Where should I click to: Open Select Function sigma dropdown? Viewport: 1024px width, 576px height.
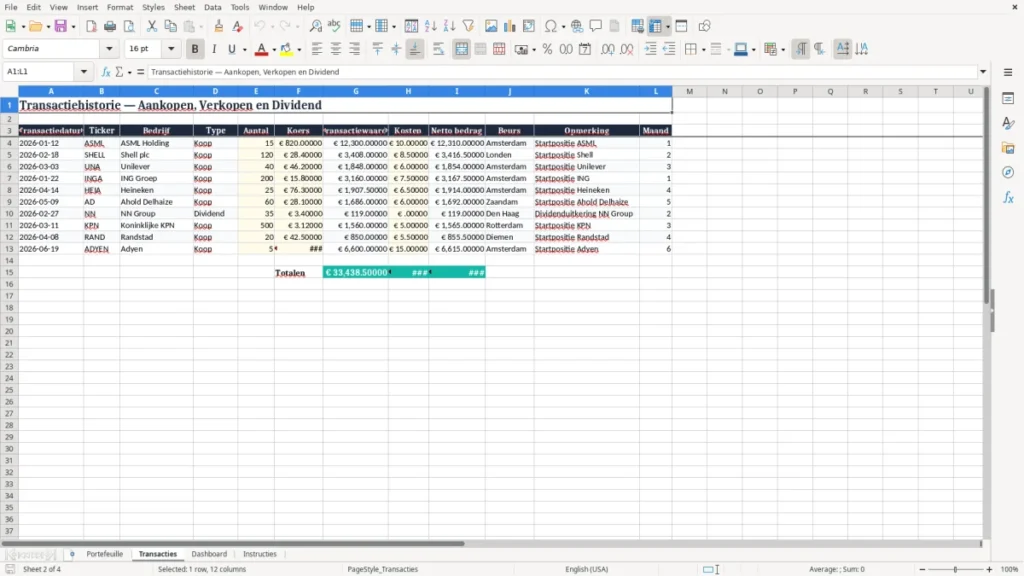tap(129, 72)
